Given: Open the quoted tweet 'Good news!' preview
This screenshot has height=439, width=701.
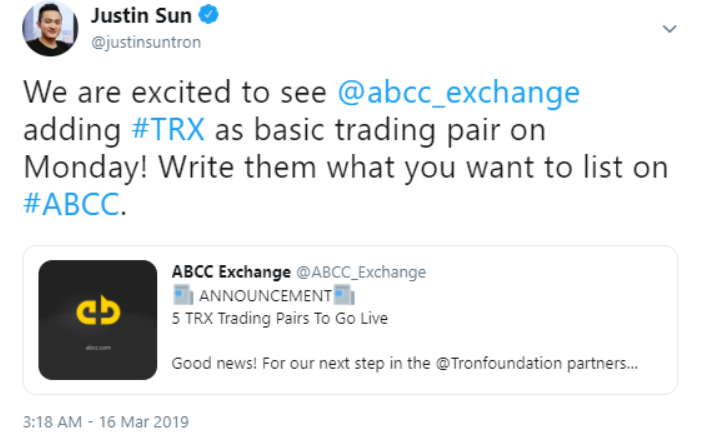Looking at the screenshot, I should point(405,363).
